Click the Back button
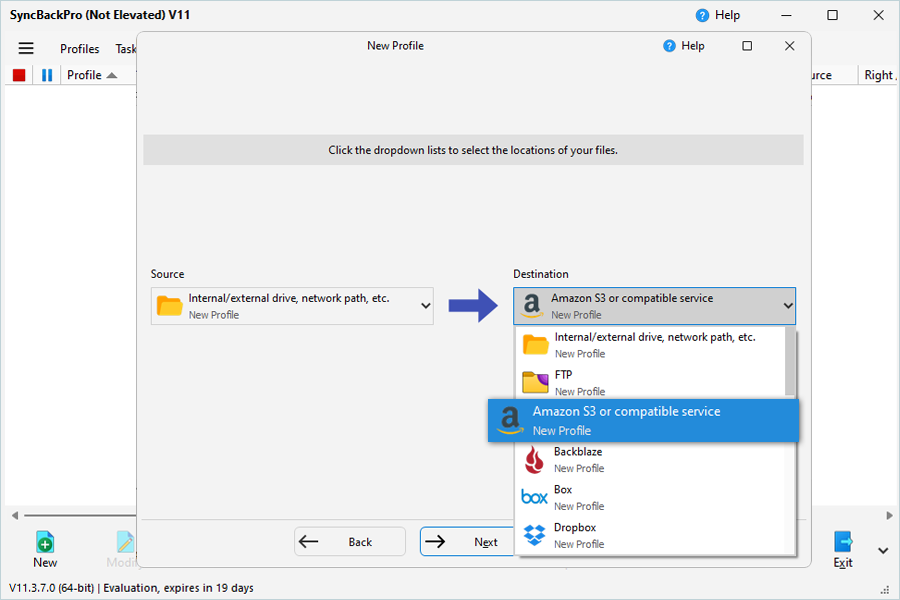Image resolution: width=900 pixels, height=600 pixels. [350, 541]
